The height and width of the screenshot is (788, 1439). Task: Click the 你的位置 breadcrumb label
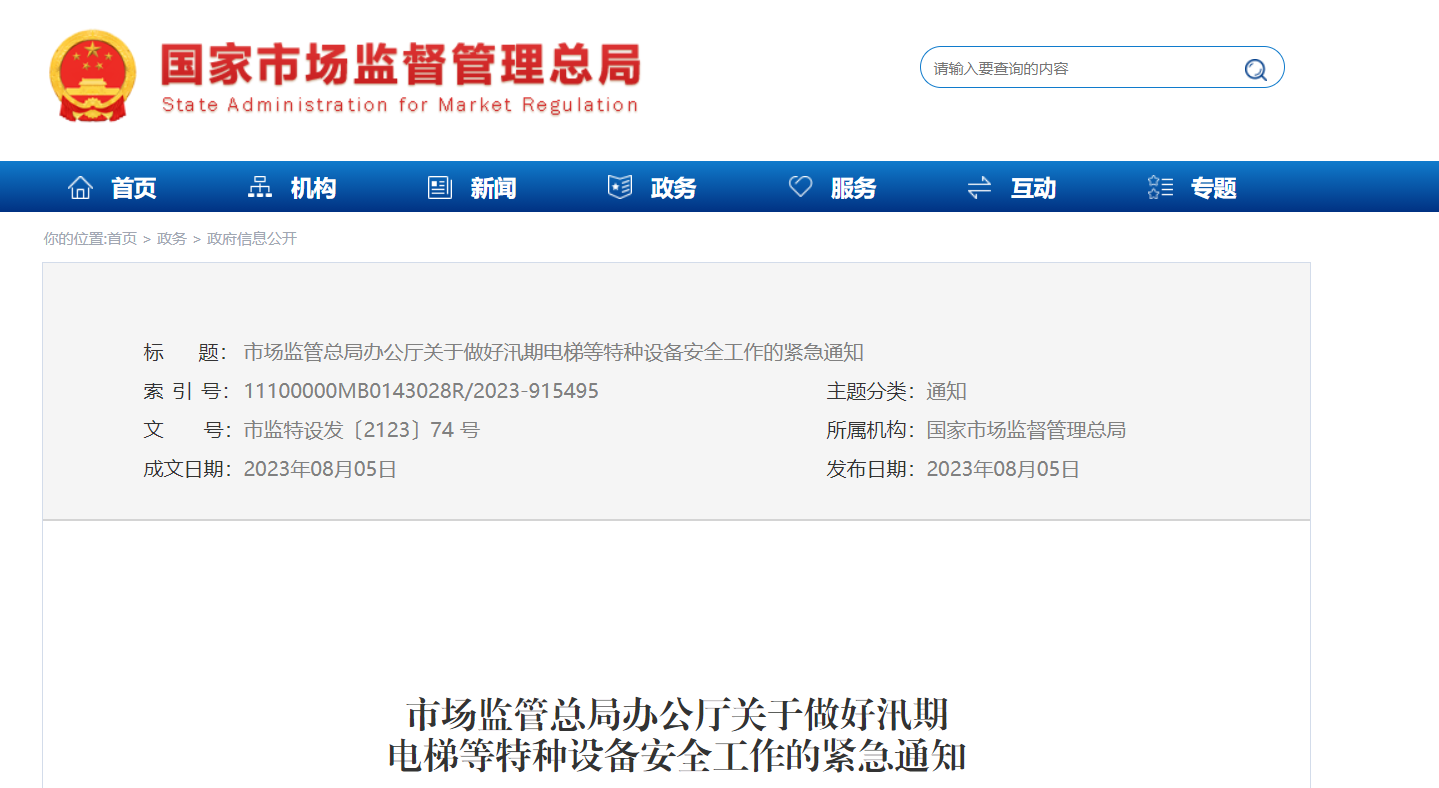[x=74, y=239]
